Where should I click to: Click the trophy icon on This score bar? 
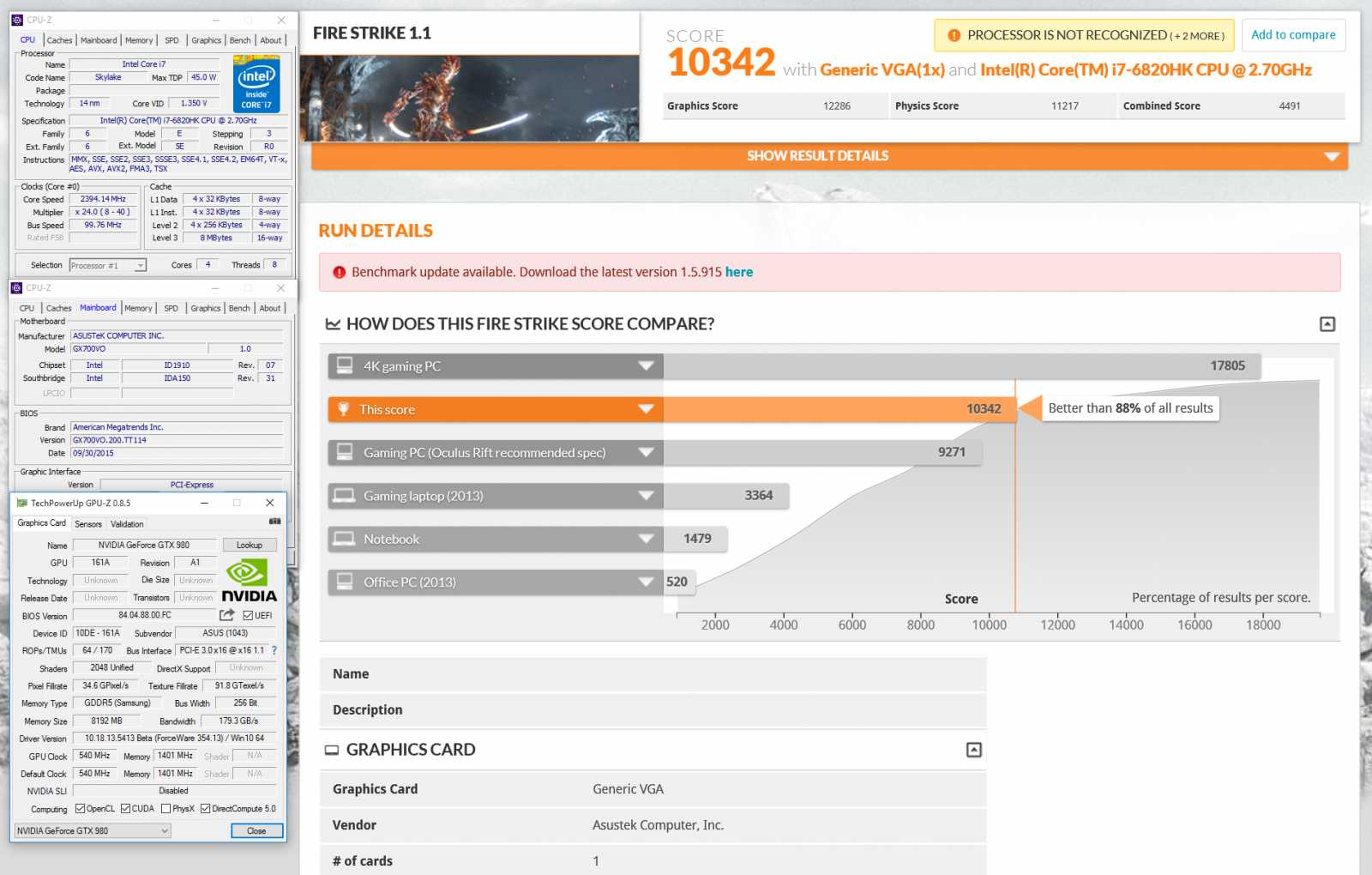344,409
